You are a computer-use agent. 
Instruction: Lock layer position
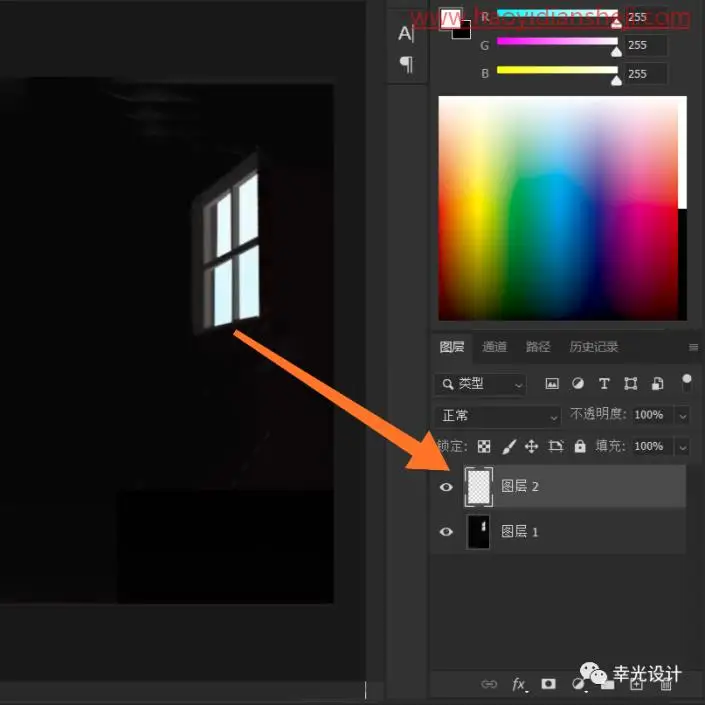click(531, 446)
